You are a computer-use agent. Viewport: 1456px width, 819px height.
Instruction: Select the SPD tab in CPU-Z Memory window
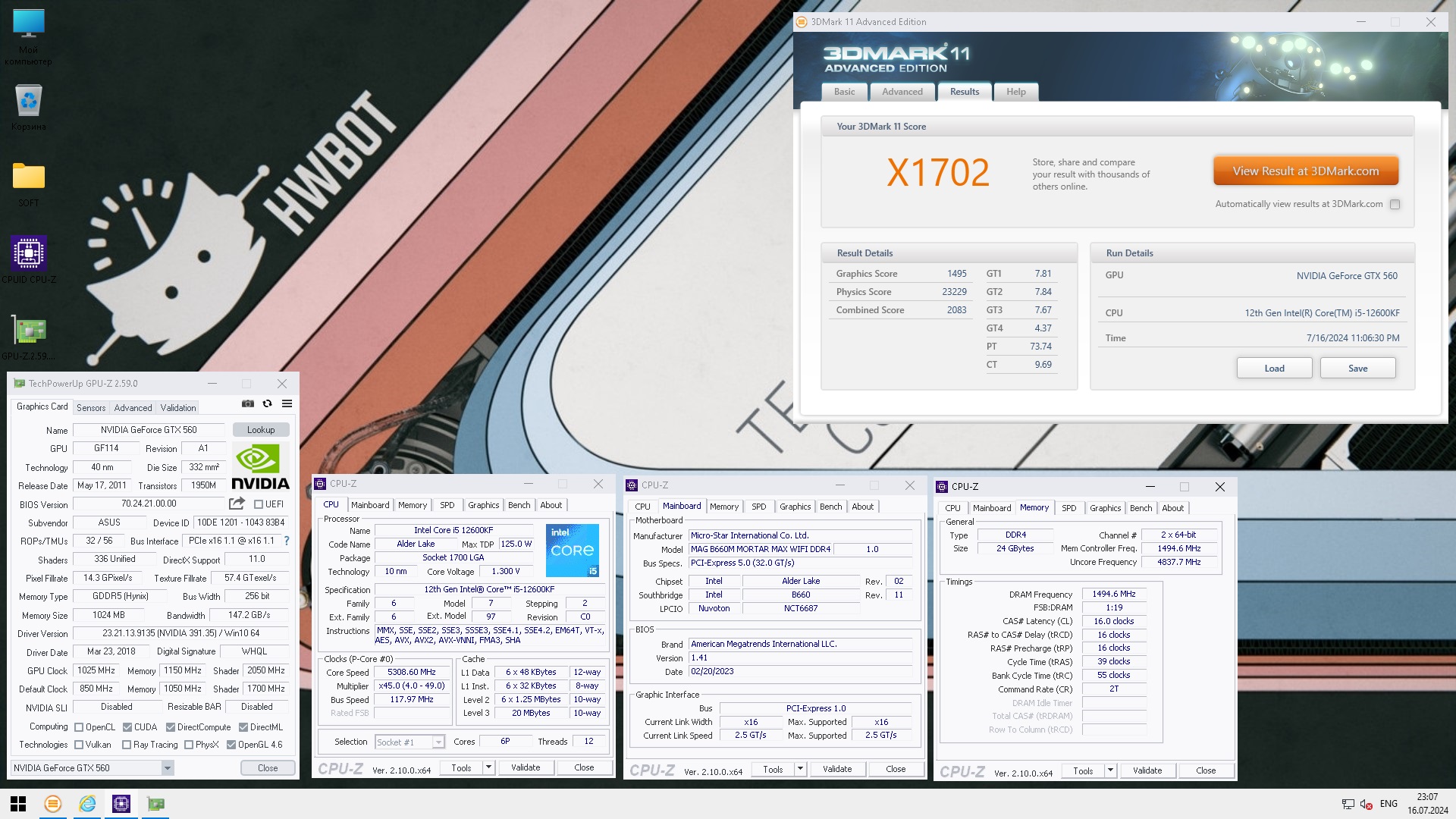[1069, 508]
